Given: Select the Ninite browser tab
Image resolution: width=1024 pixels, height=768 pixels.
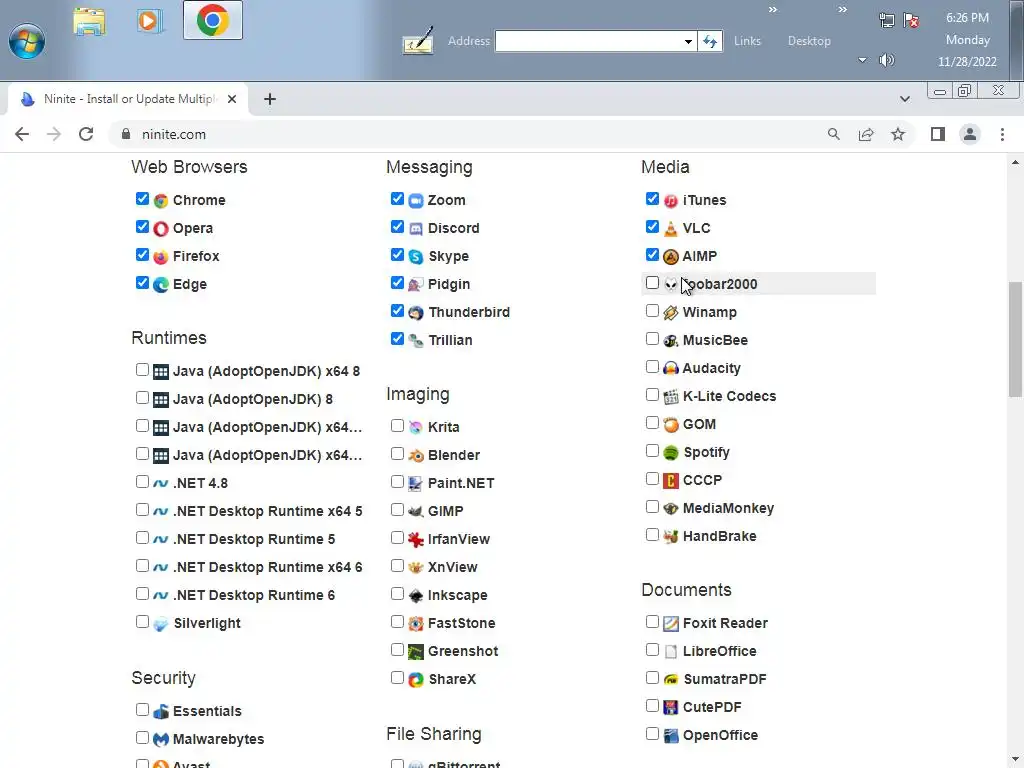Looking at the screenshot, I should coord(128,99).
